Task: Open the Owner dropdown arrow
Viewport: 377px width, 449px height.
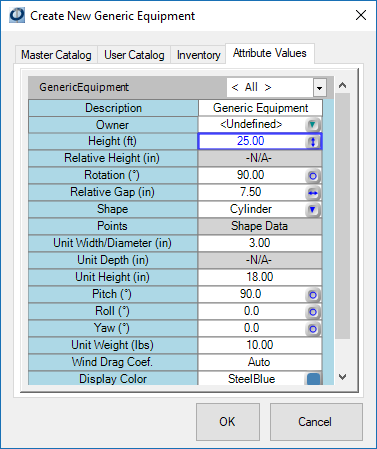Action: [313, 125]
